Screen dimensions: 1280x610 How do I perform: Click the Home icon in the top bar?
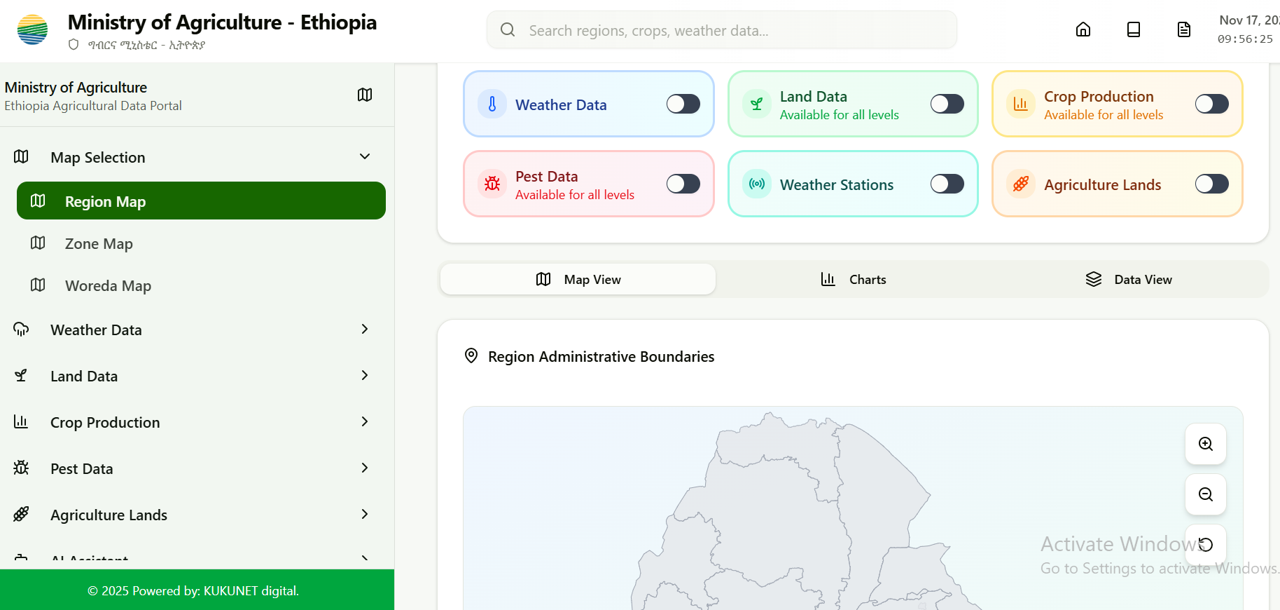pos(1083,29)
